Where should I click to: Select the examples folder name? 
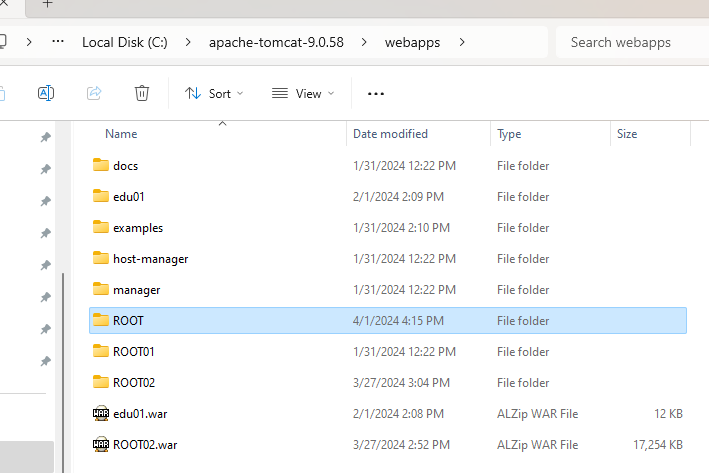138,228
